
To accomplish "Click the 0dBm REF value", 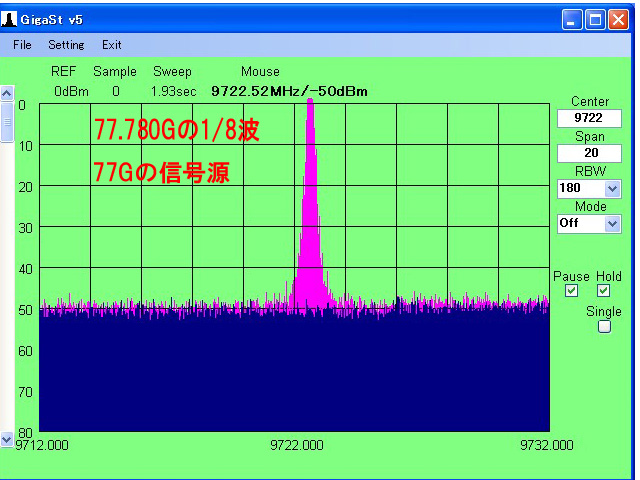I will pos(71,91).
